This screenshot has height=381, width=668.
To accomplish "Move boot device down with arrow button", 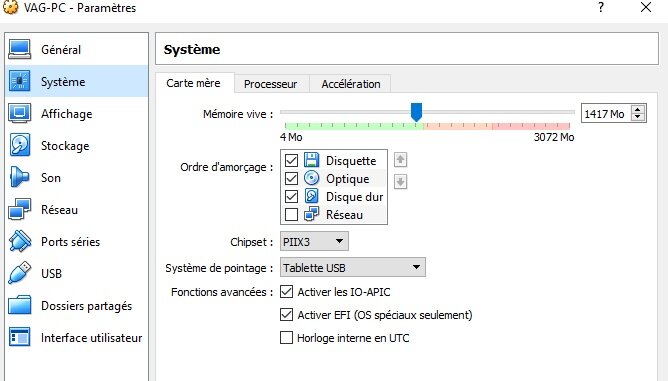I will (x=400, y=182).
